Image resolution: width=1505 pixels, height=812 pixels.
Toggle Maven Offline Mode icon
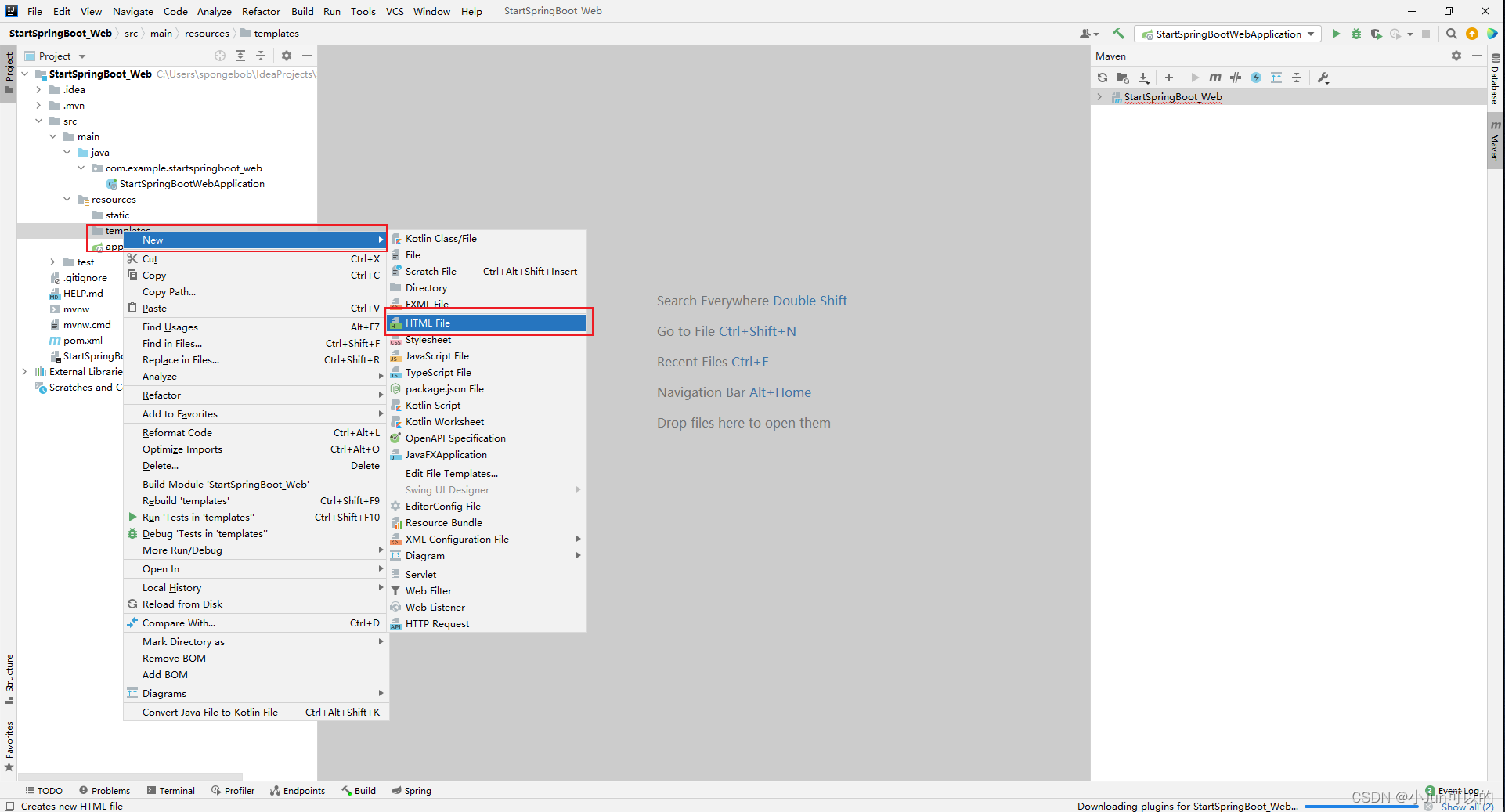coord(1236,78)
